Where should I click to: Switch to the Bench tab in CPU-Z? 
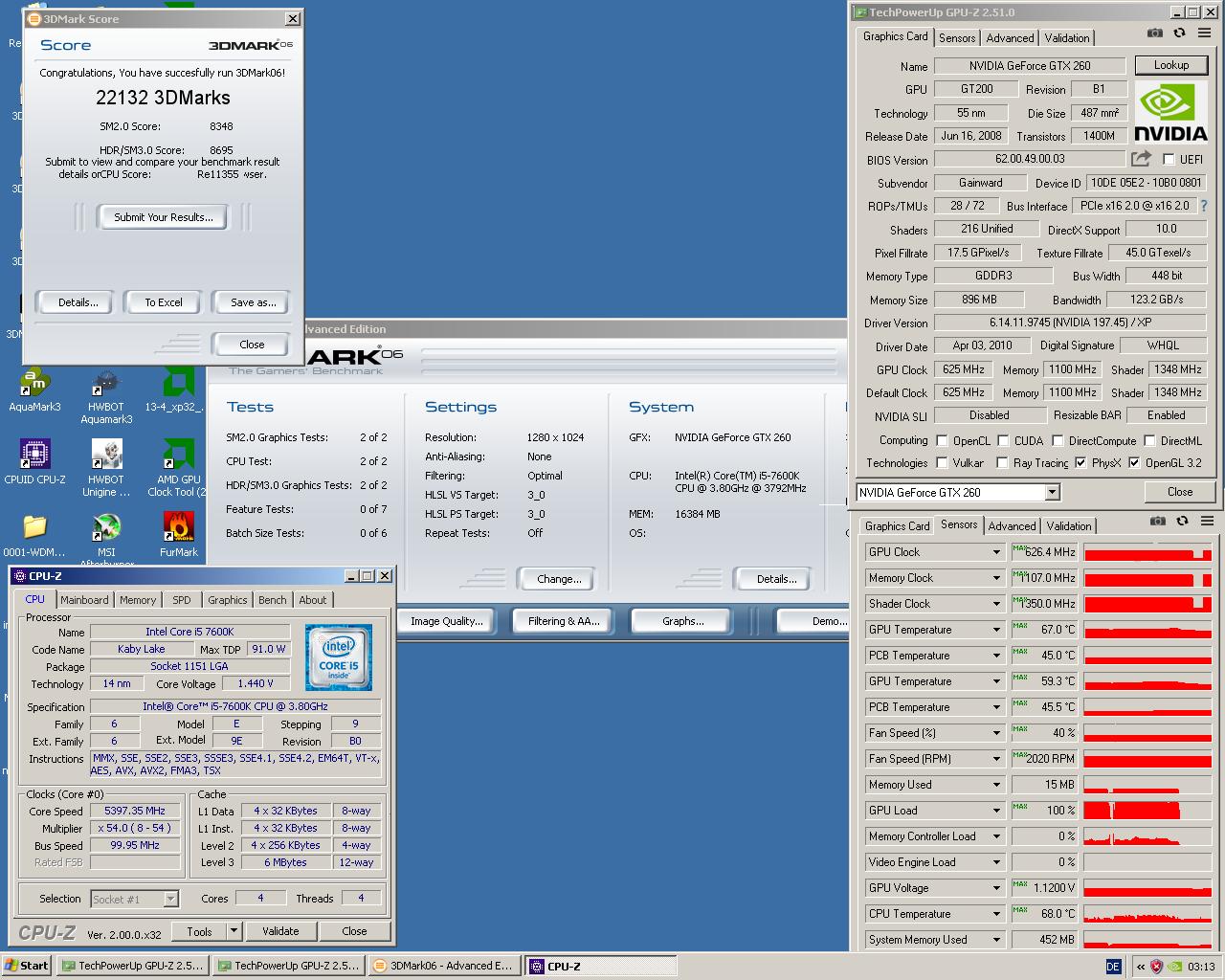[273, 600]
